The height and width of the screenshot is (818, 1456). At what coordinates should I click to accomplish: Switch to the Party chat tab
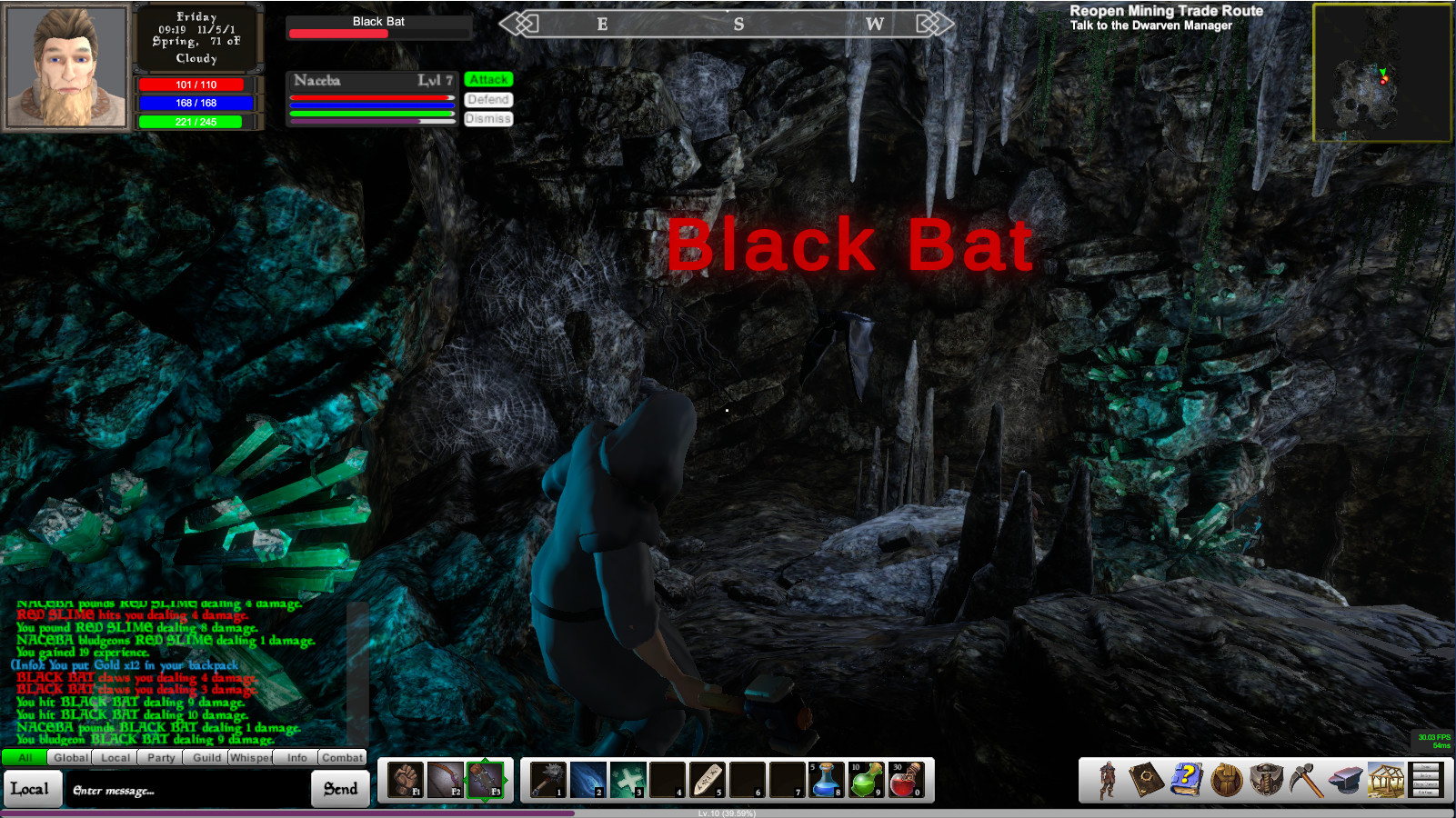pyautogui.click(x=160, y=757)
